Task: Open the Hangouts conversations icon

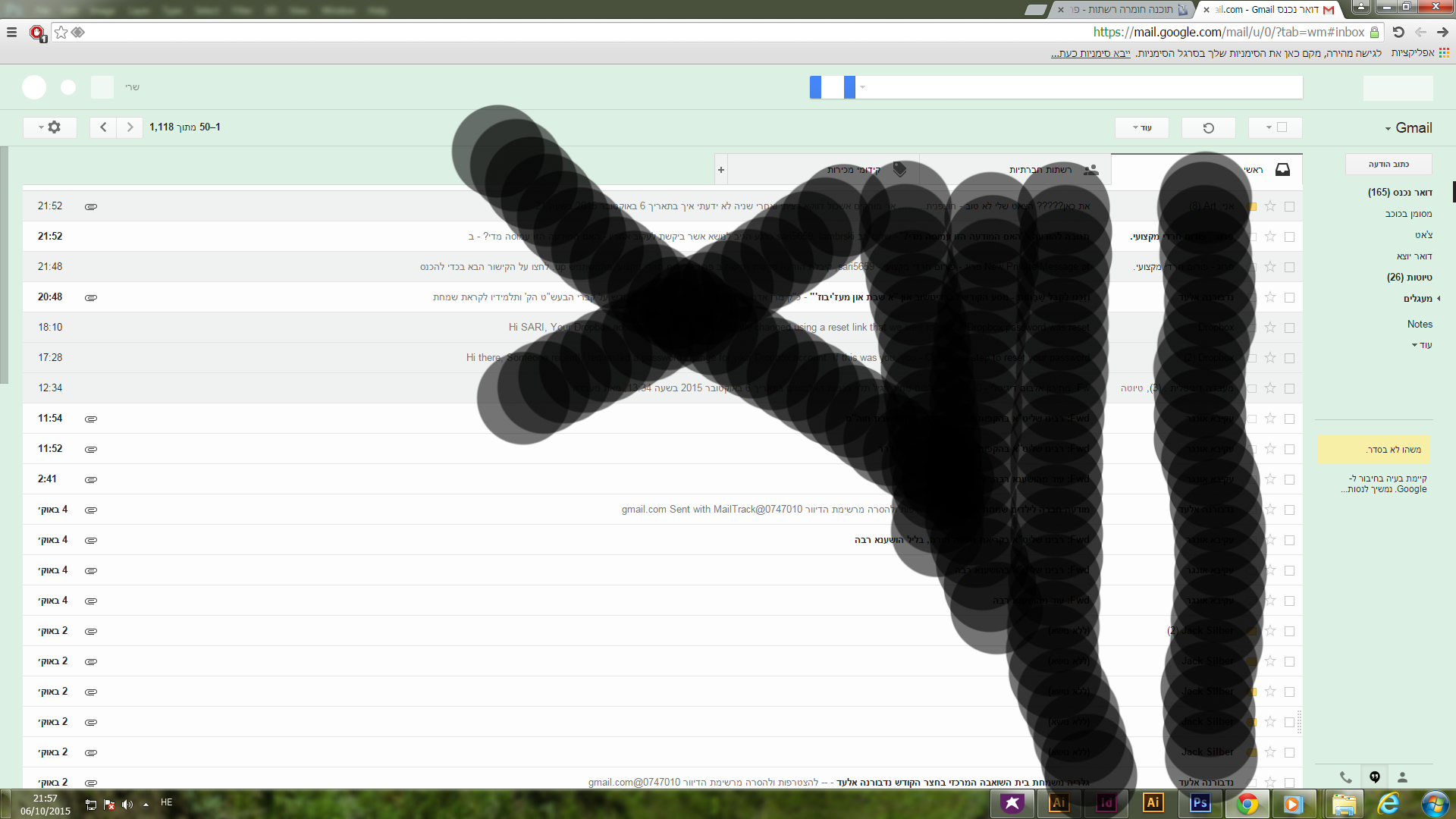Action: [1374, 777]
